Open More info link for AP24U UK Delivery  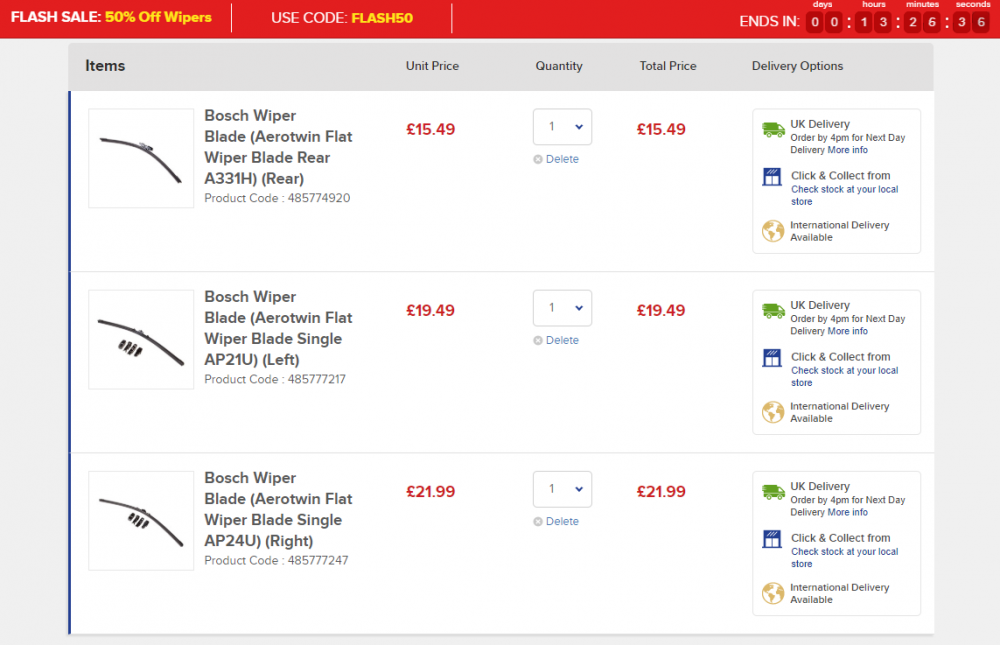coord(848,512)
